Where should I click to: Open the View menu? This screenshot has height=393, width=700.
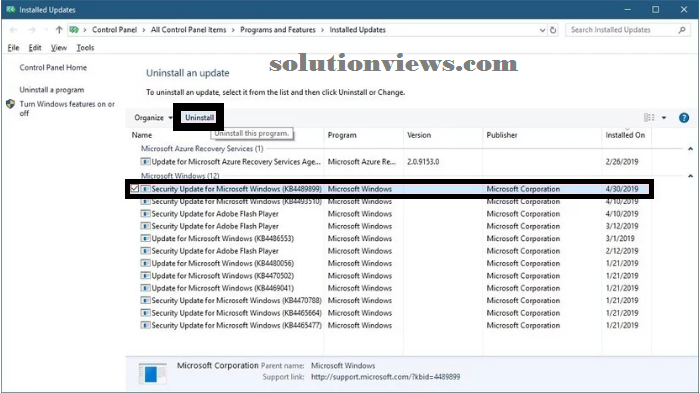58,48
